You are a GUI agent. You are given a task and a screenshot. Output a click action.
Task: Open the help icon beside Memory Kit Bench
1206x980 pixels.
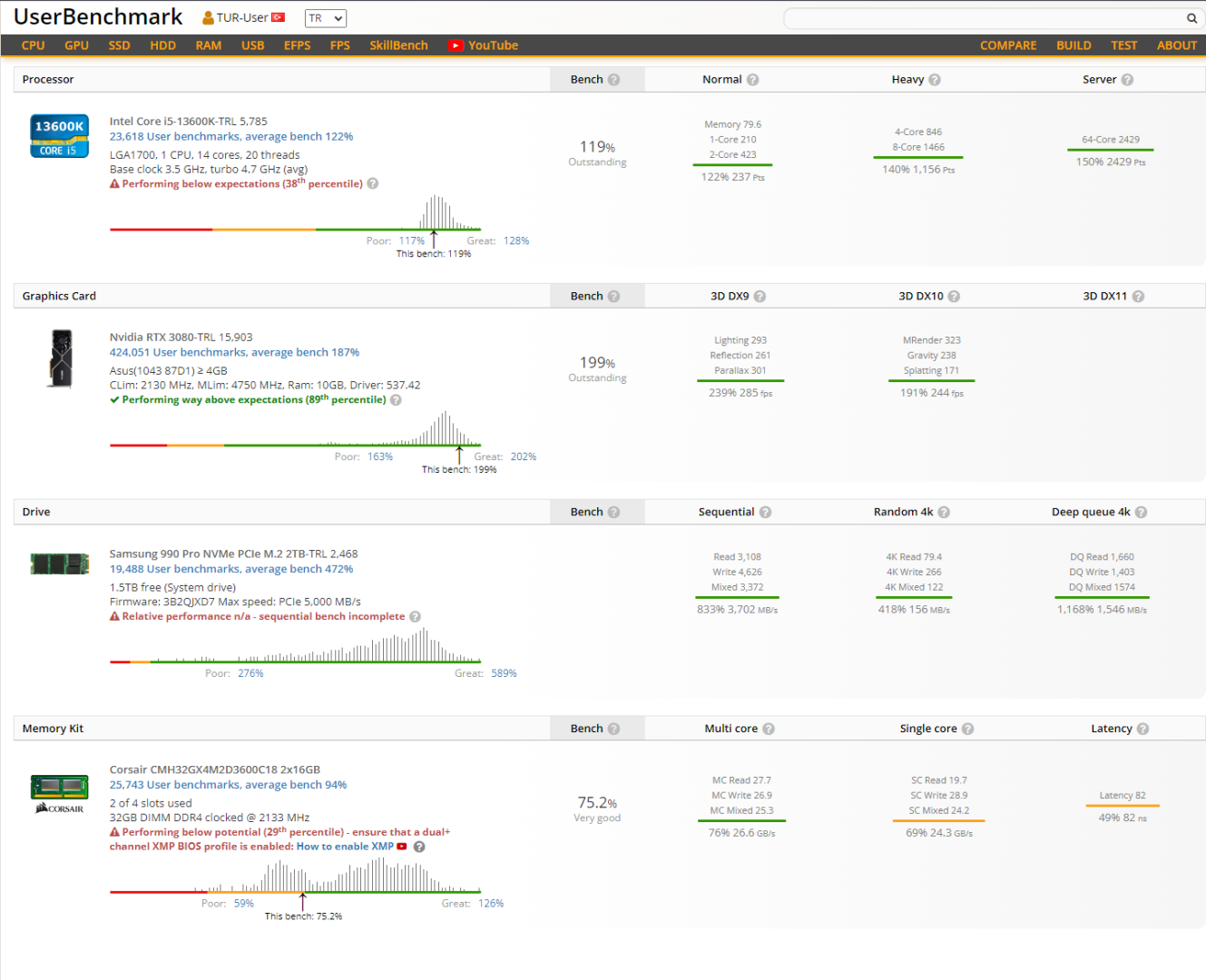click(x=614, y=729)
